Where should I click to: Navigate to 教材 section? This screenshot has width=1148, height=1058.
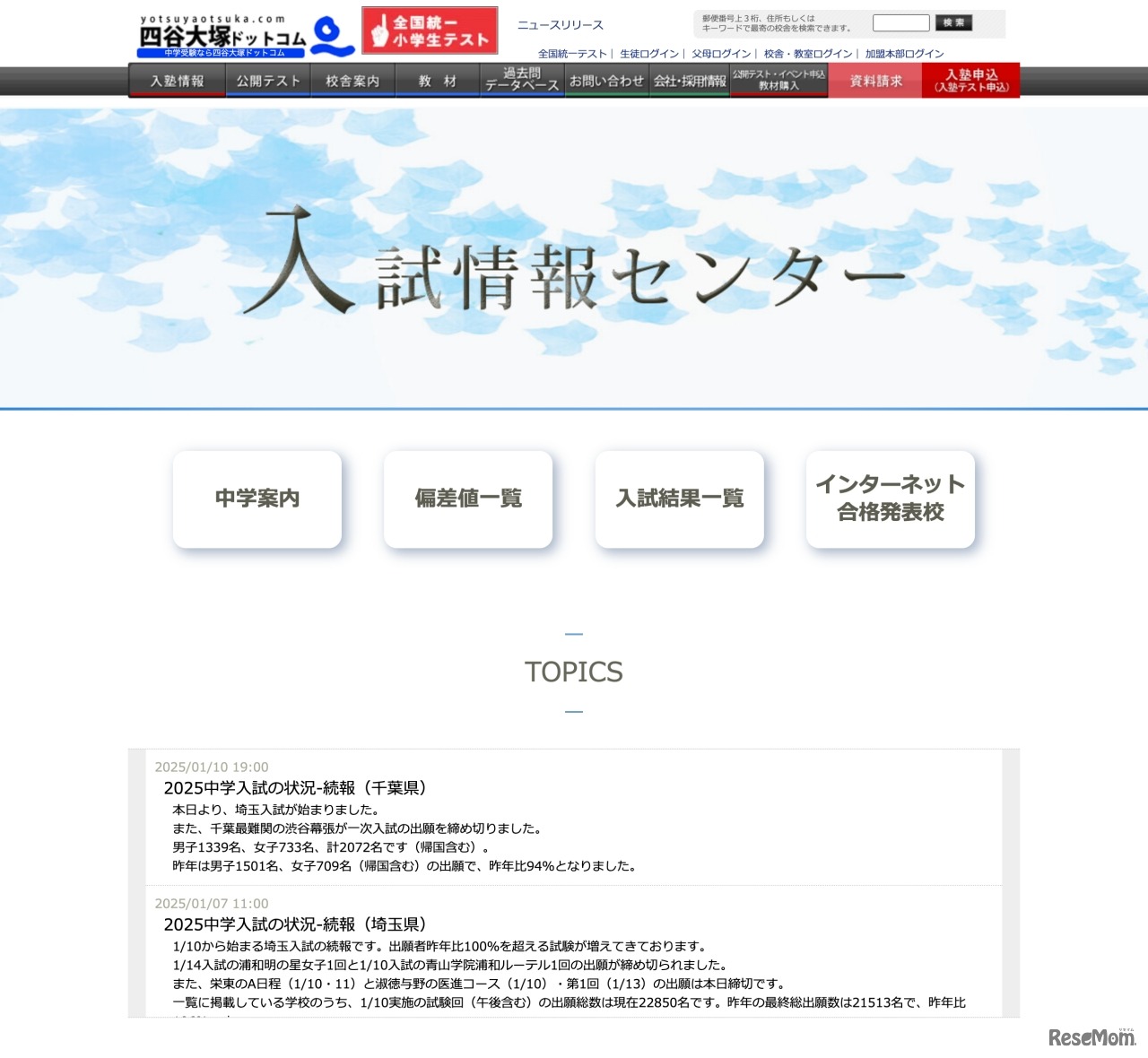pos(435,80)
